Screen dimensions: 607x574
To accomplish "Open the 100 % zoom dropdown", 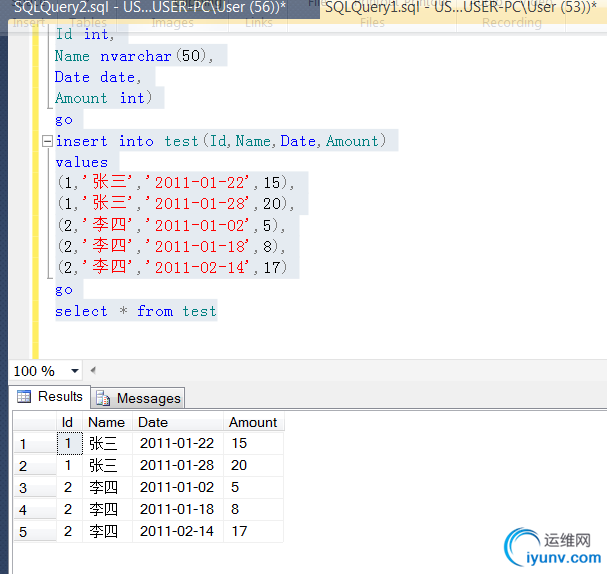I will [x=75, y=371].
